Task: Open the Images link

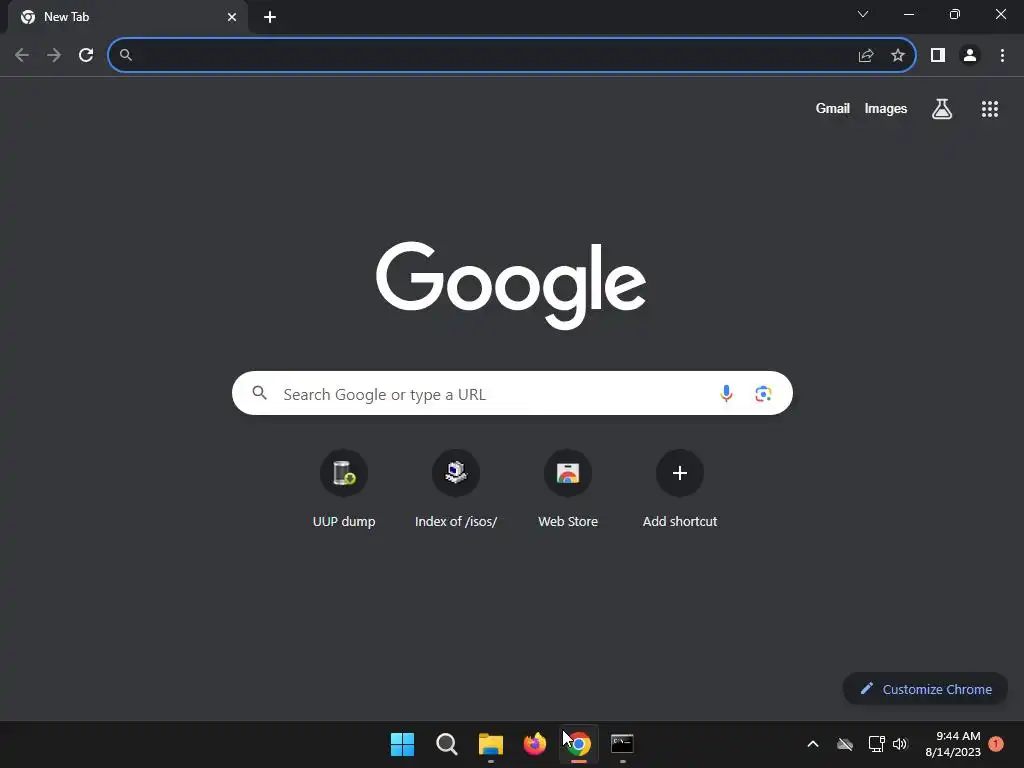Action: pyautogui.click(x=886, y=108)
